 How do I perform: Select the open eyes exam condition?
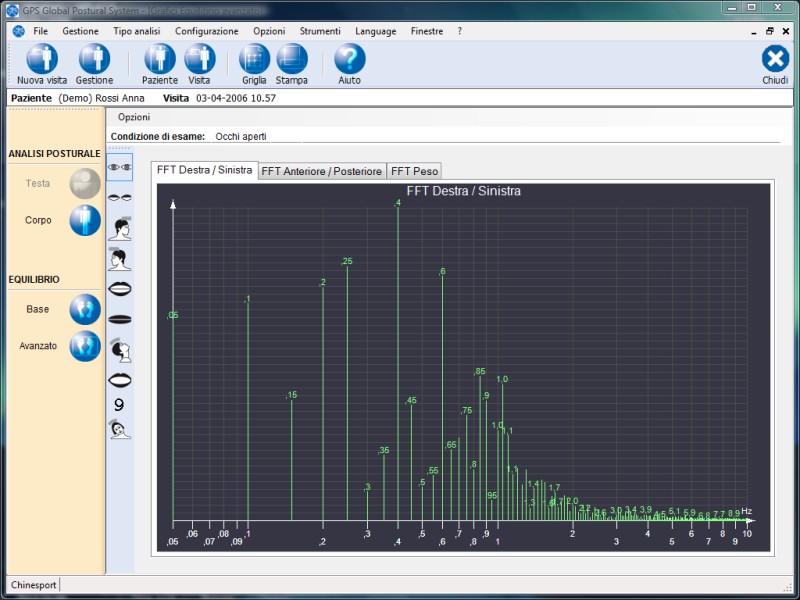click(120, 167)
